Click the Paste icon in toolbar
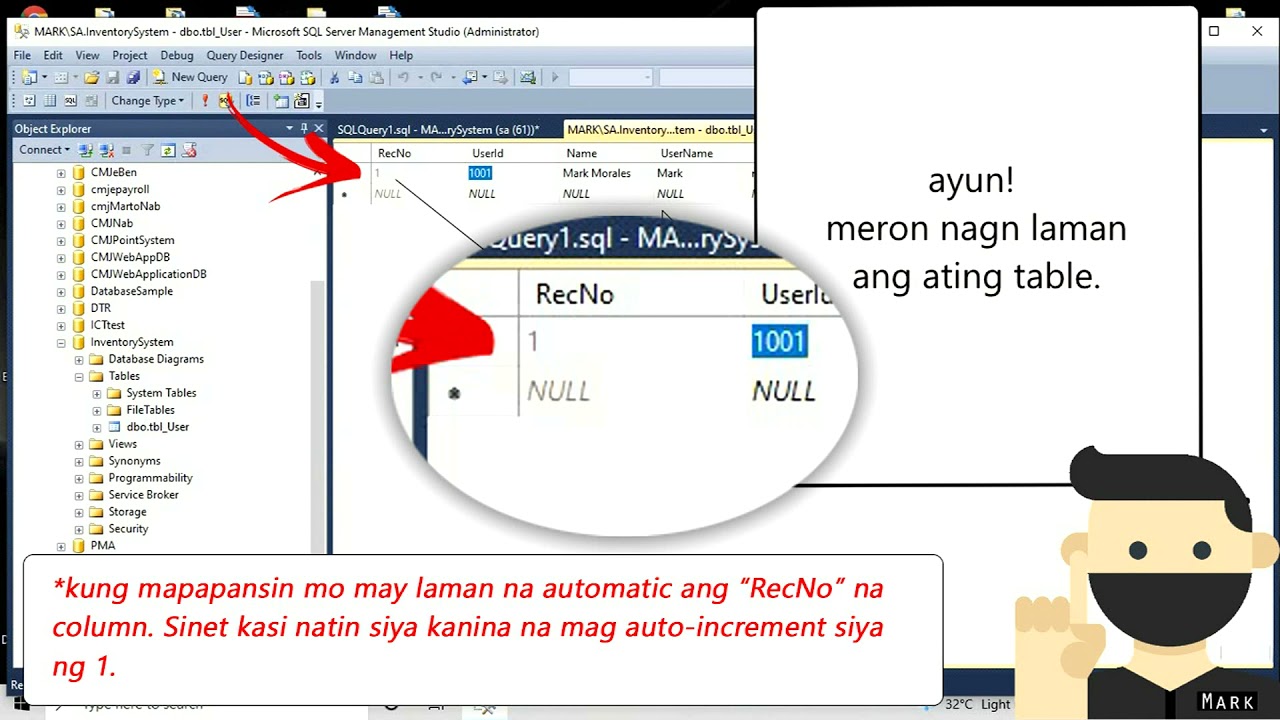1280x720 pixels. tap(376, 77)
